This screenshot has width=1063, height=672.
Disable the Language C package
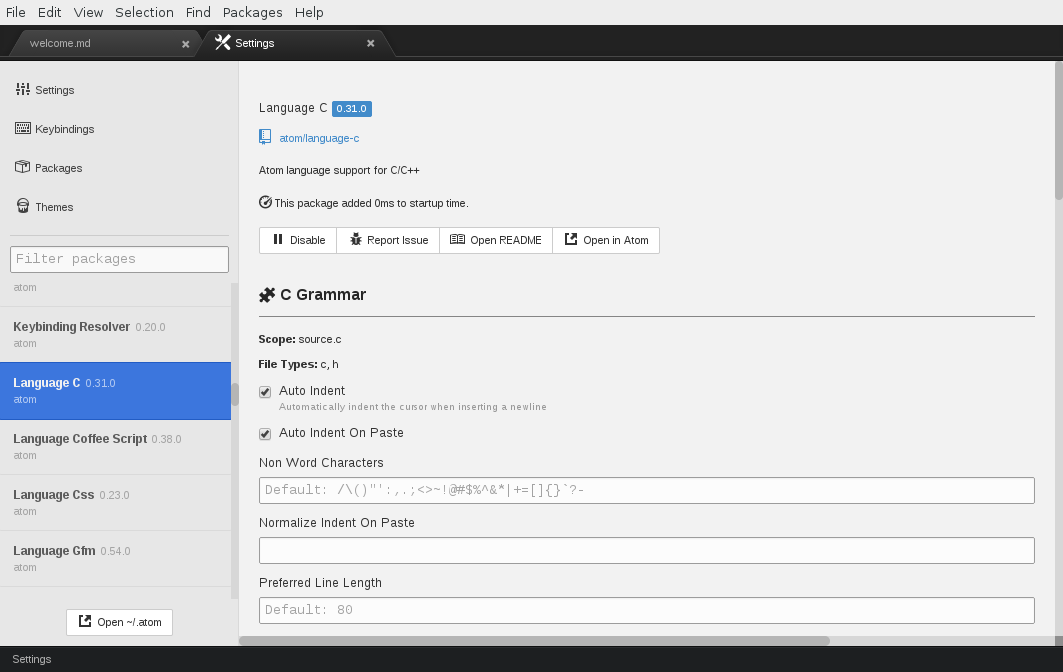click(x=298, y=240)
